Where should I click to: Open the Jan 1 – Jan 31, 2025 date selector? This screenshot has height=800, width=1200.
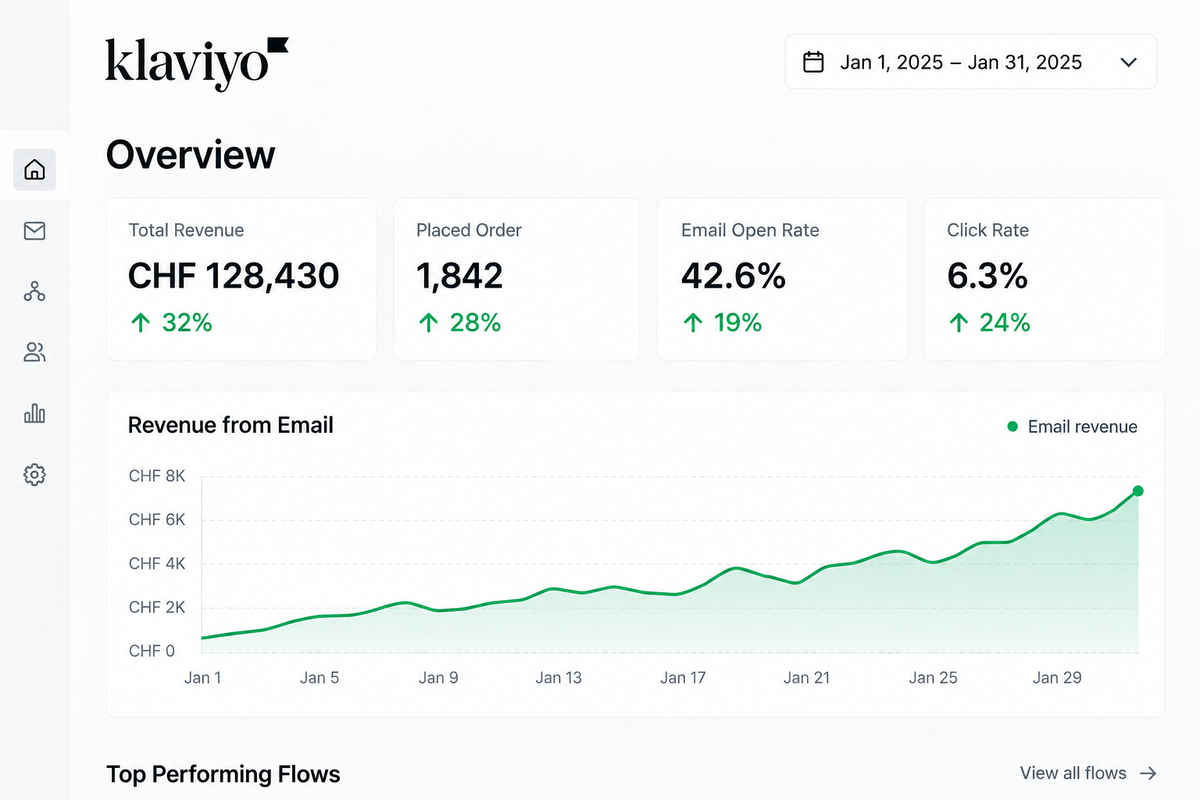point(971,62)
